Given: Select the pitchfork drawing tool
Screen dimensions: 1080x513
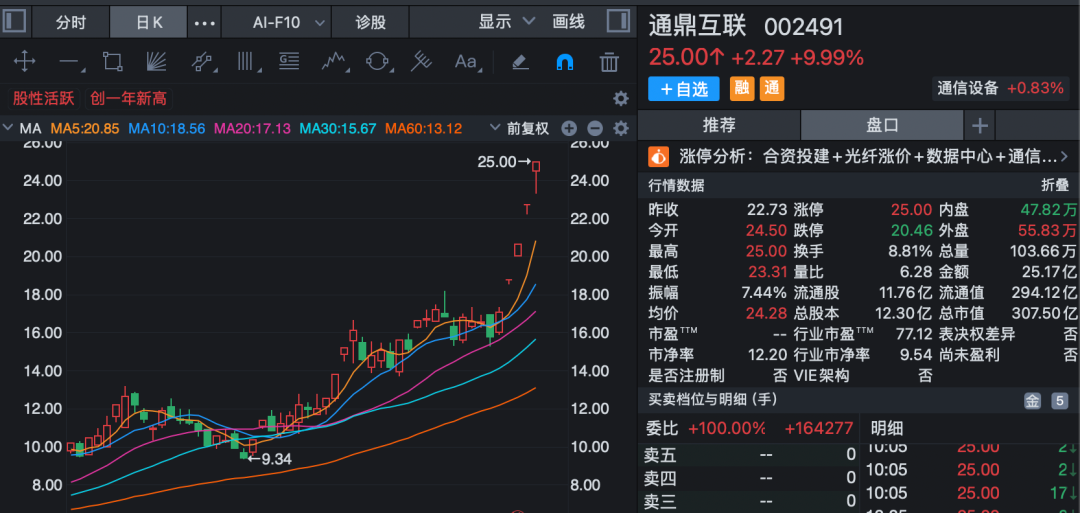Looking at the screenshot, I should pos(421,62).
